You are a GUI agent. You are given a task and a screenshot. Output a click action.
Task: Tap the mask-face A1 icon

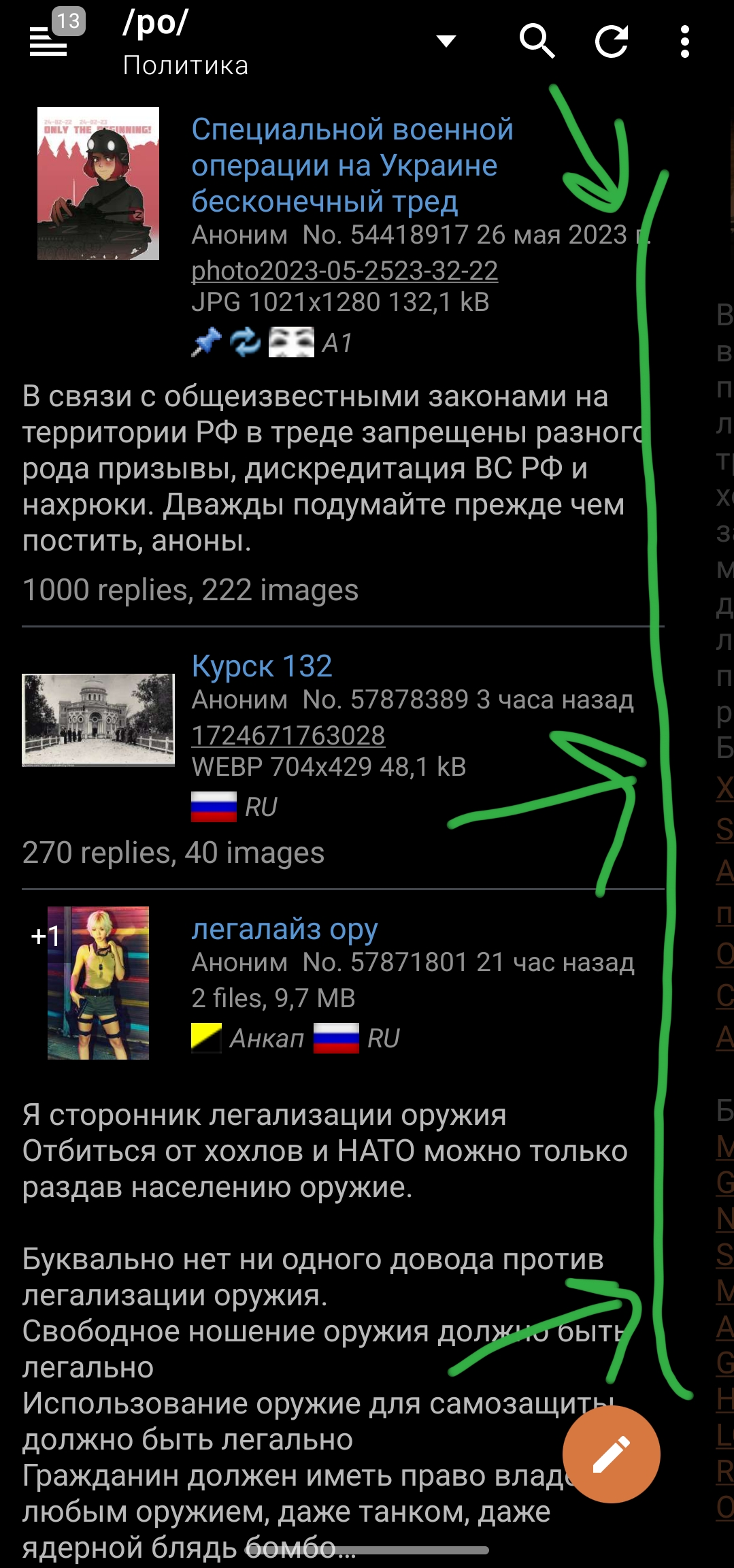click(x=291, y=342)
